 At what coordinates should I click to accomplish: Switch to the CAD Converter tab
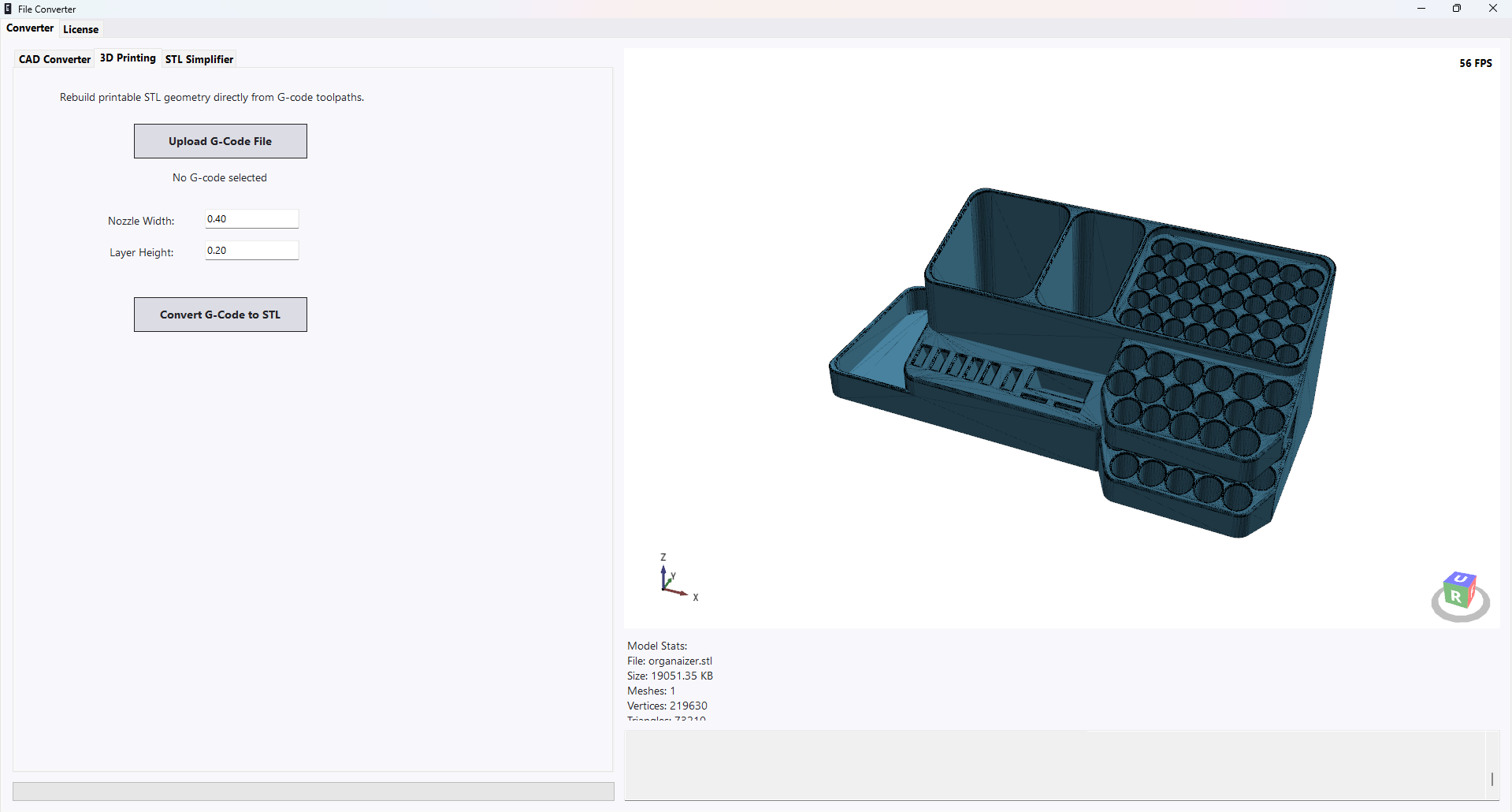[55, 59]
